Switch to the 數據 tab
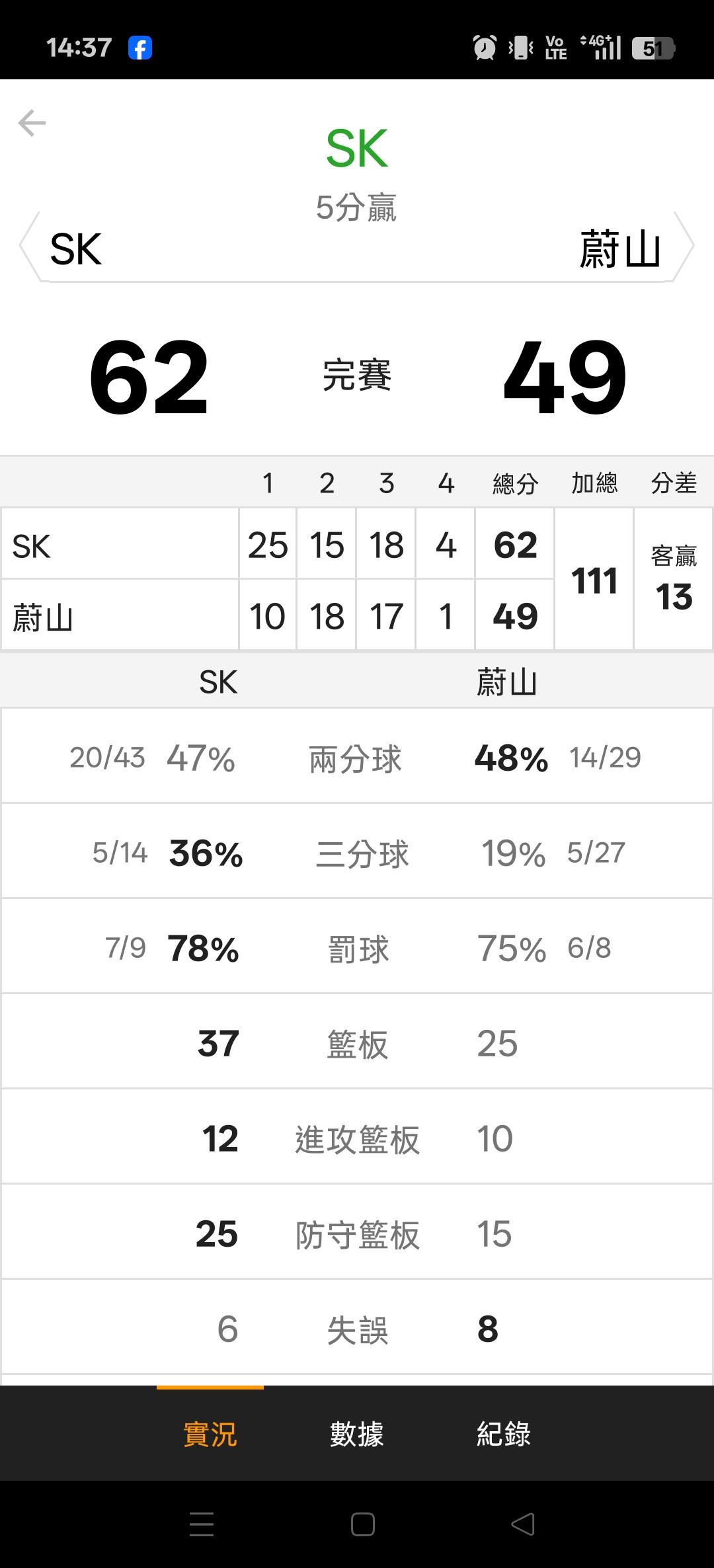Viewport: 714px width, 1568px height. click(357, 1434)
